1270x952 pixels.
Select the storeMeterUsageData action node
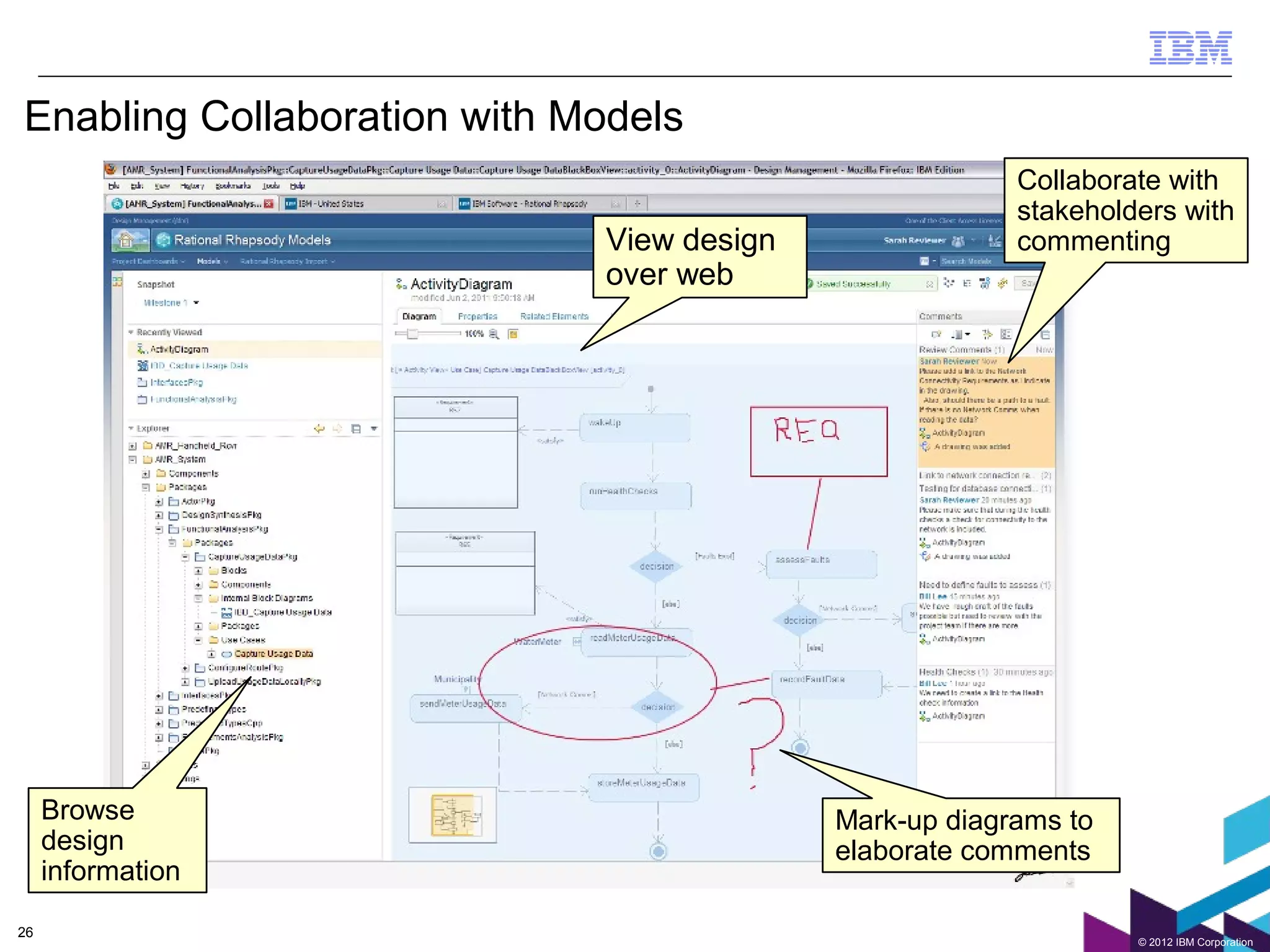pos(644,787)
